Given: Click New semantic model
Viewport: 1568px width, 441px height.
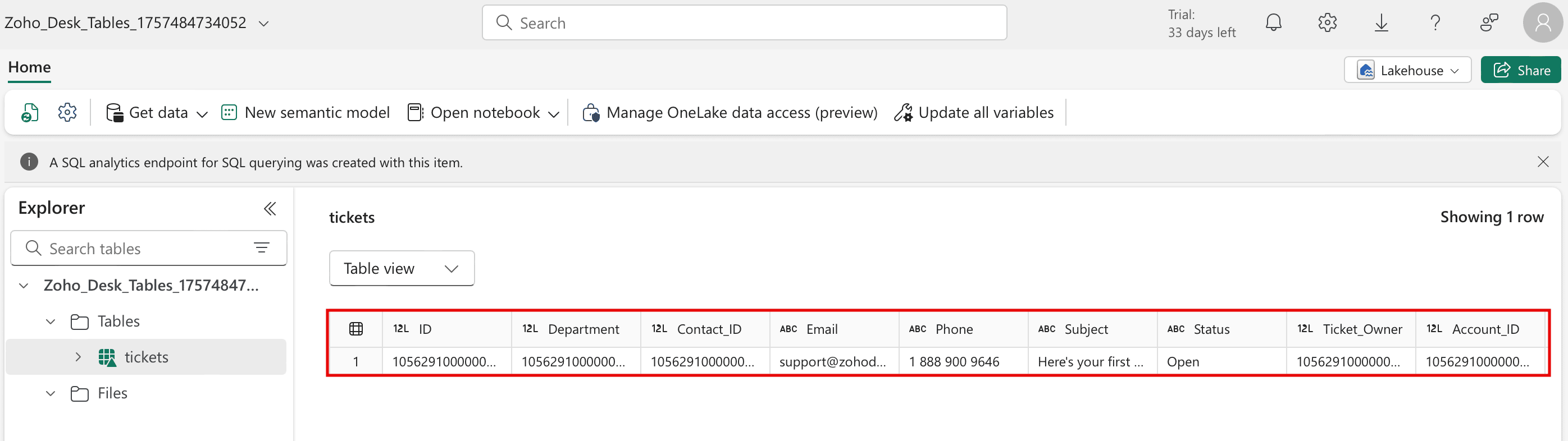Looking at the screenshot, I should pos(306,113).
